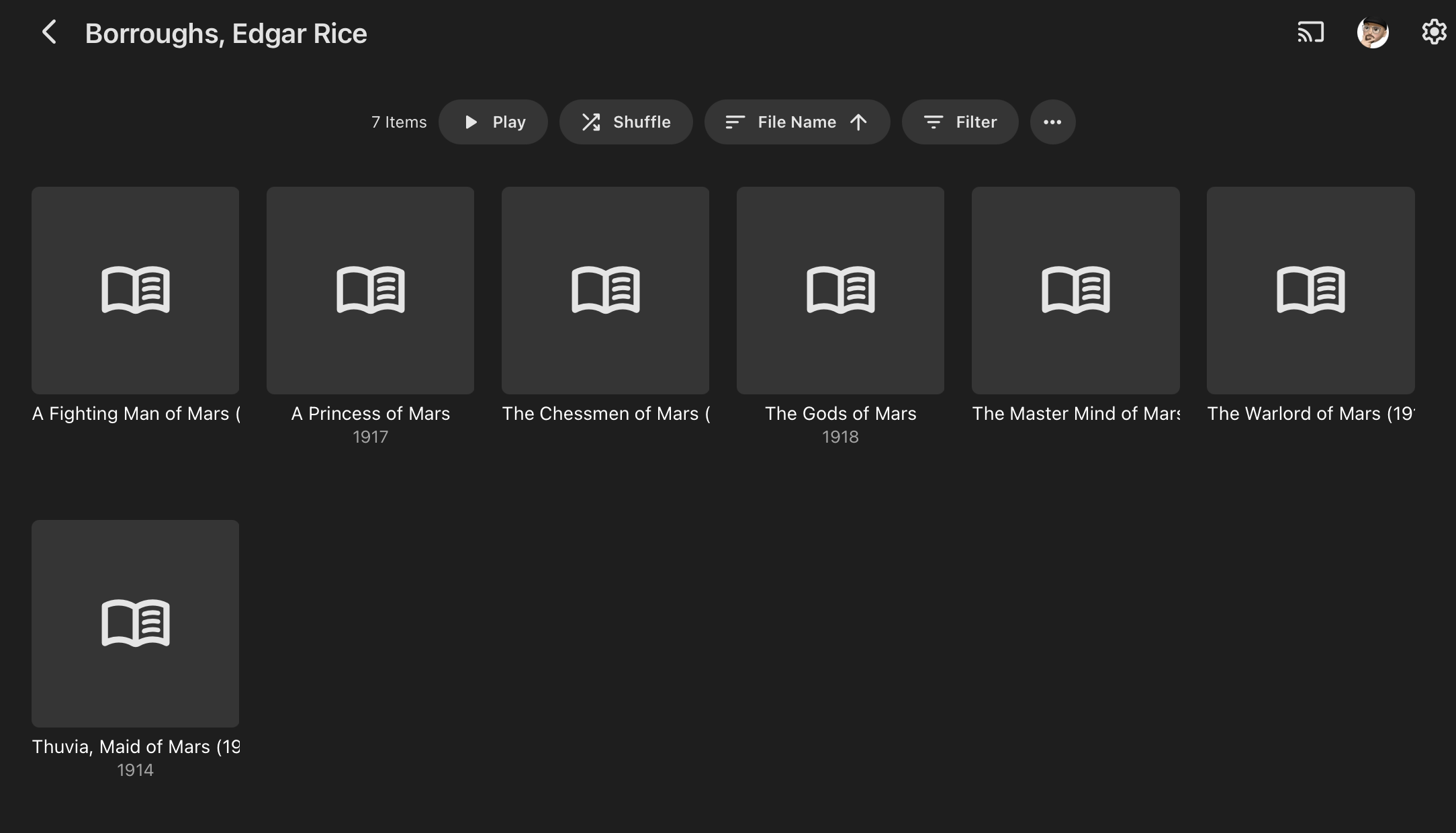Select The Chessmen of Mars book icon
This screenshot has height=833, width=1456.
pyautogui.click(x=605, y=290)
